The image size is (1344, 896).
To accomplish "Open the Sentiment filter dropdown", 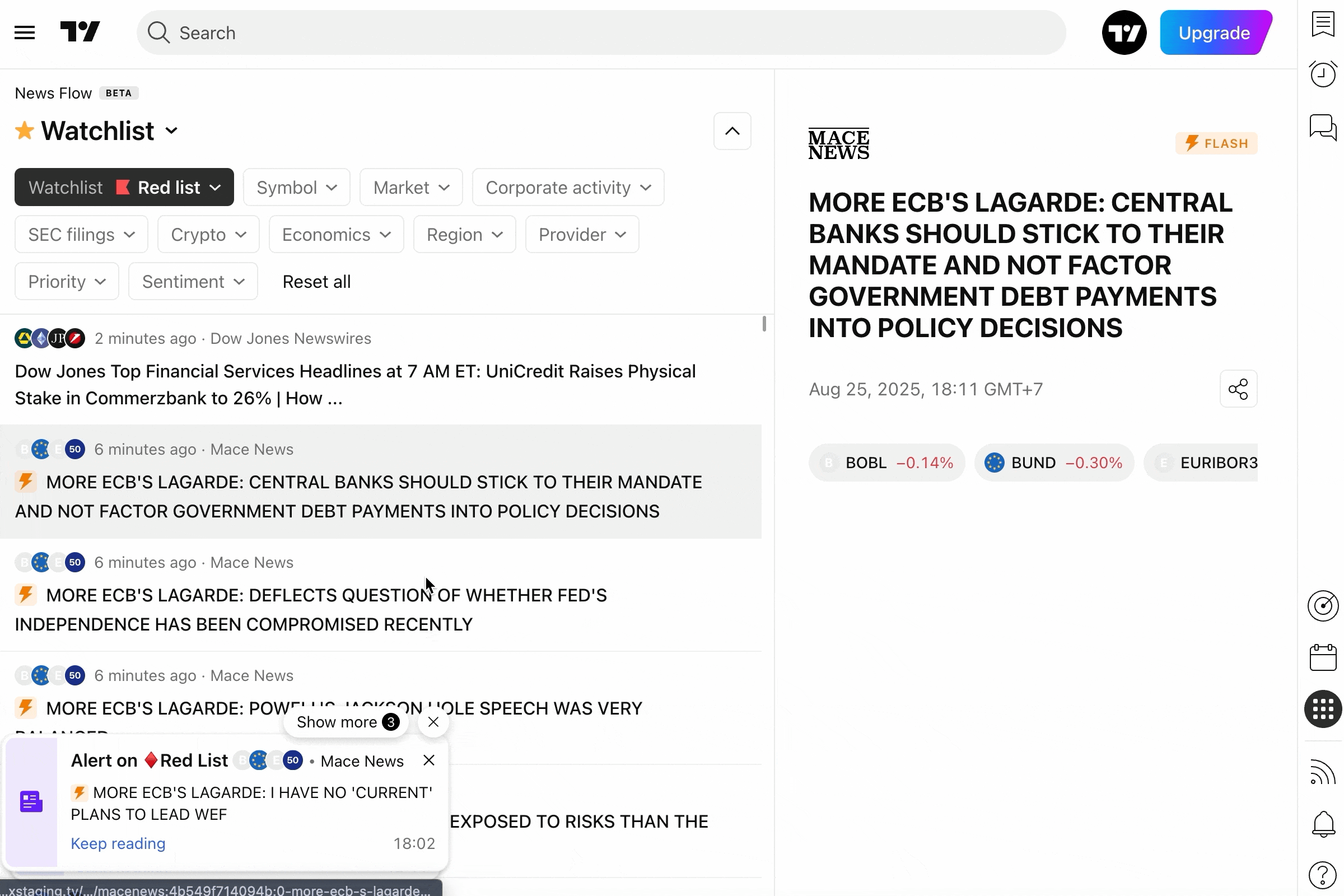I will (x=193, y=282).
